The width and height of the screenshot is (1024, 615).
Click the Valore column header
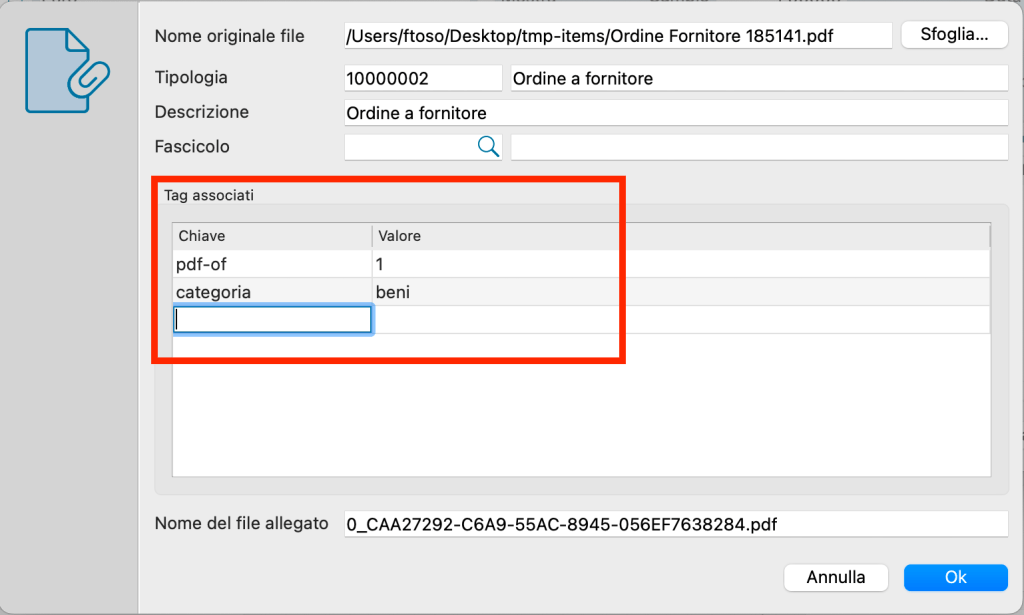[x=680, y=236]
